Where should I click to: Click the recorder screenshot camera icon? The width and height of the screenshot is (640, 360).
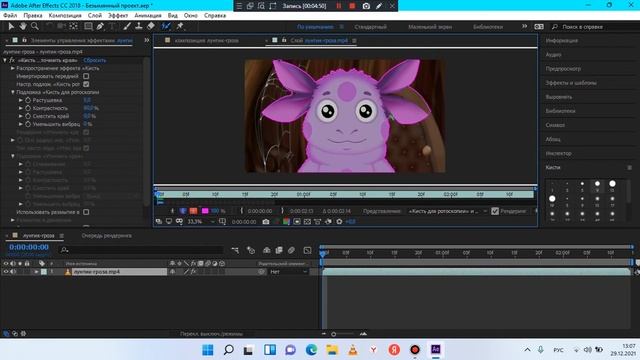pyautogui.click(x=366, y=6)
